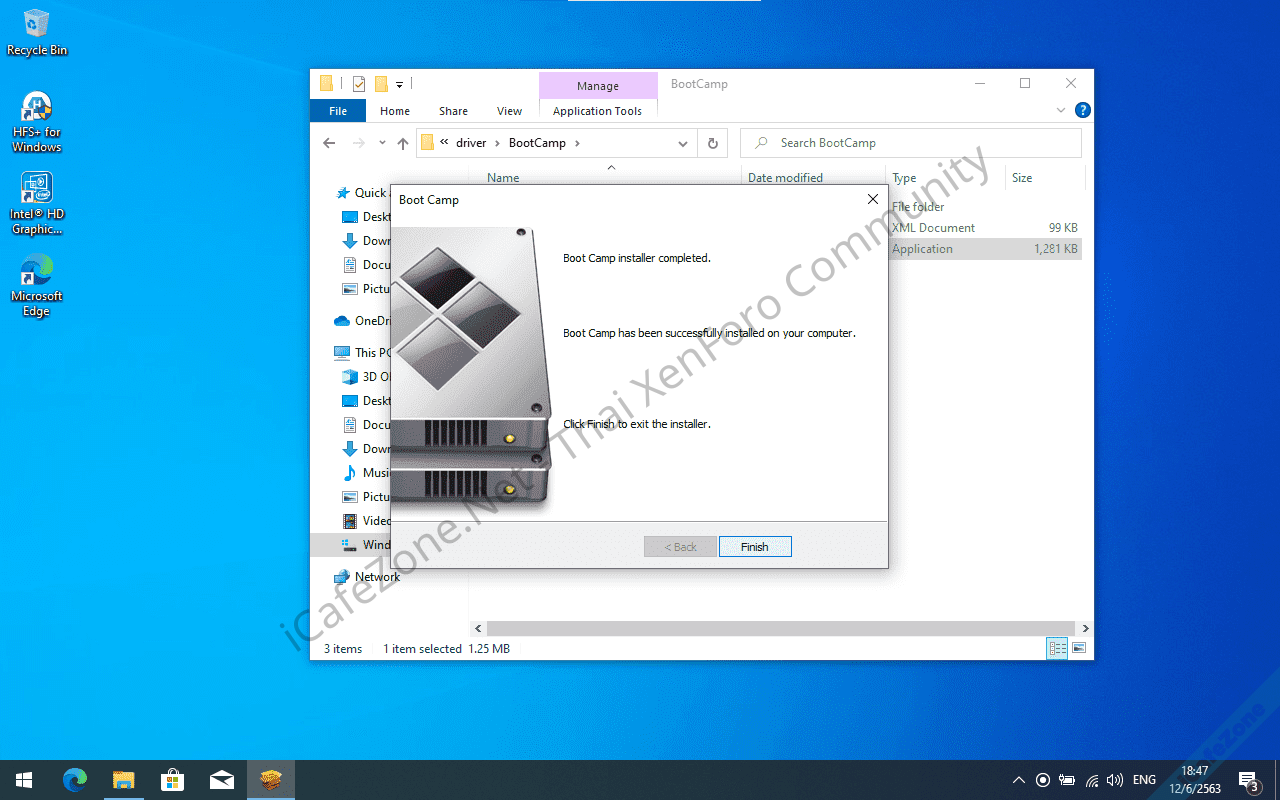Open Microsoft Store from the taskbar

click(172, 780)
